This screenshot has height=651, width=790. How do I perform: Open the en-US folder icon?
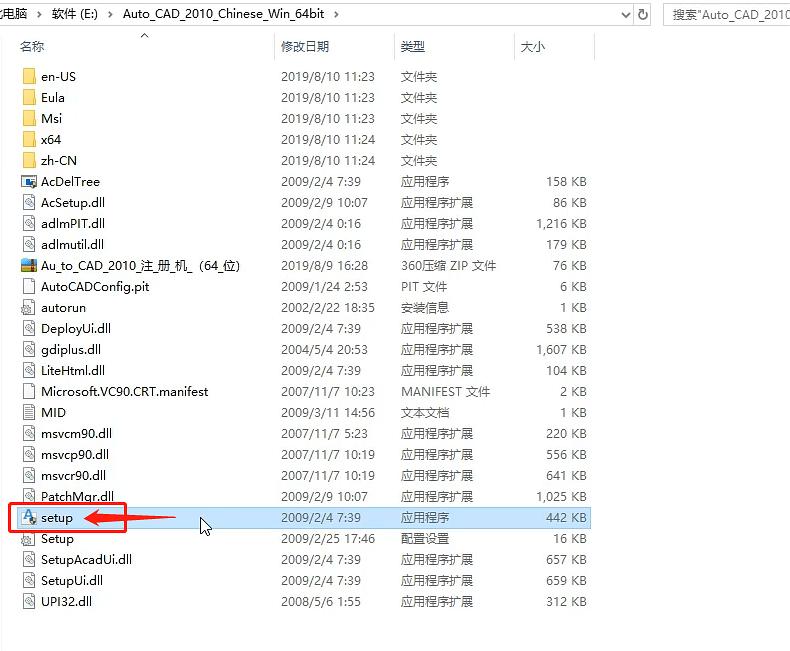click(x=29, y=77)
